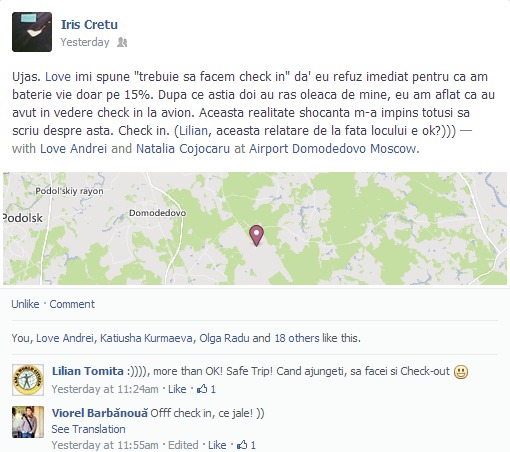
Task: Like Lilian Tomita's comment
Action: 177,389
